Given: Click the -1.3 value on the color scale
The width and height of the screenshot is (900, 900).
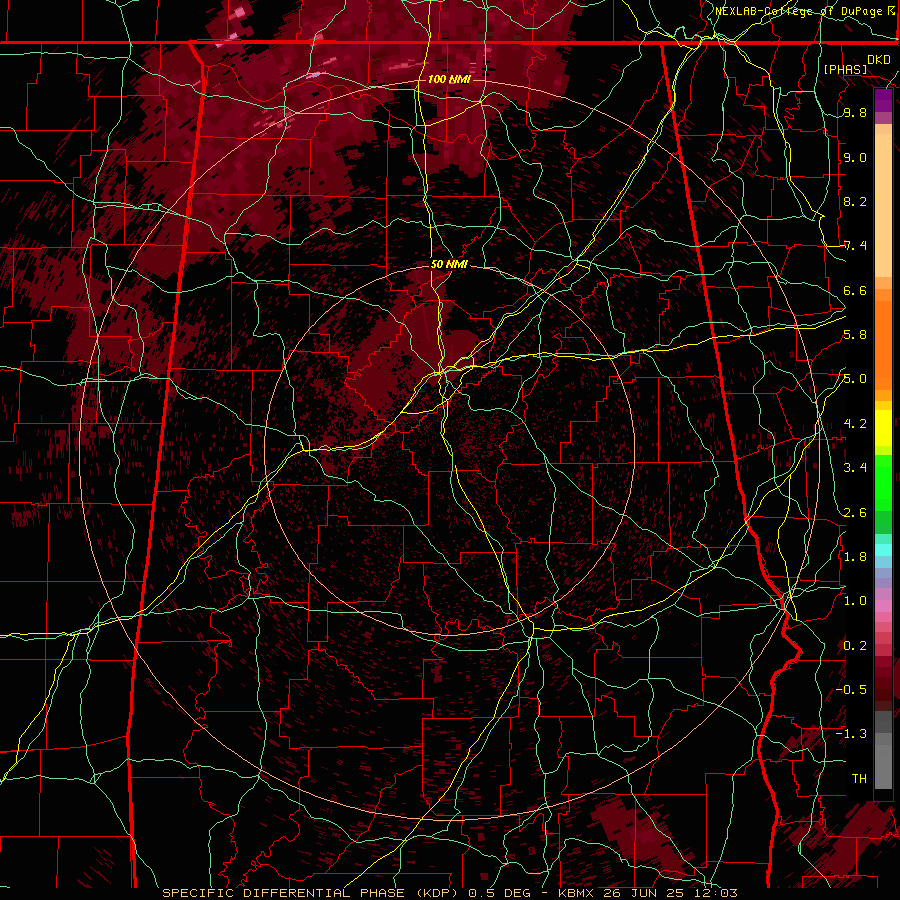Looking at the screenshot, I should click(851, 734).
